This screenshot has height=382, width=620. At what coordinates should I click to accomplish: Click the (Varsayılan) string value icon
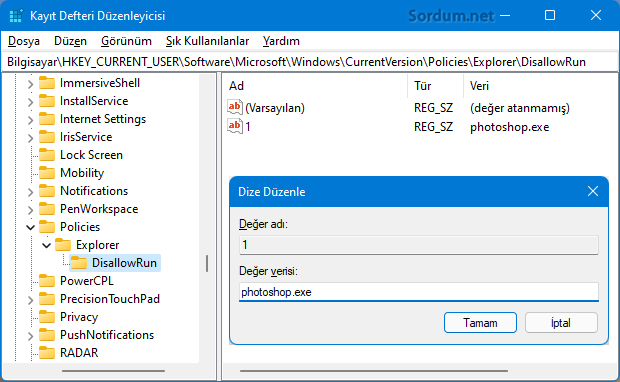coord(235,107)
